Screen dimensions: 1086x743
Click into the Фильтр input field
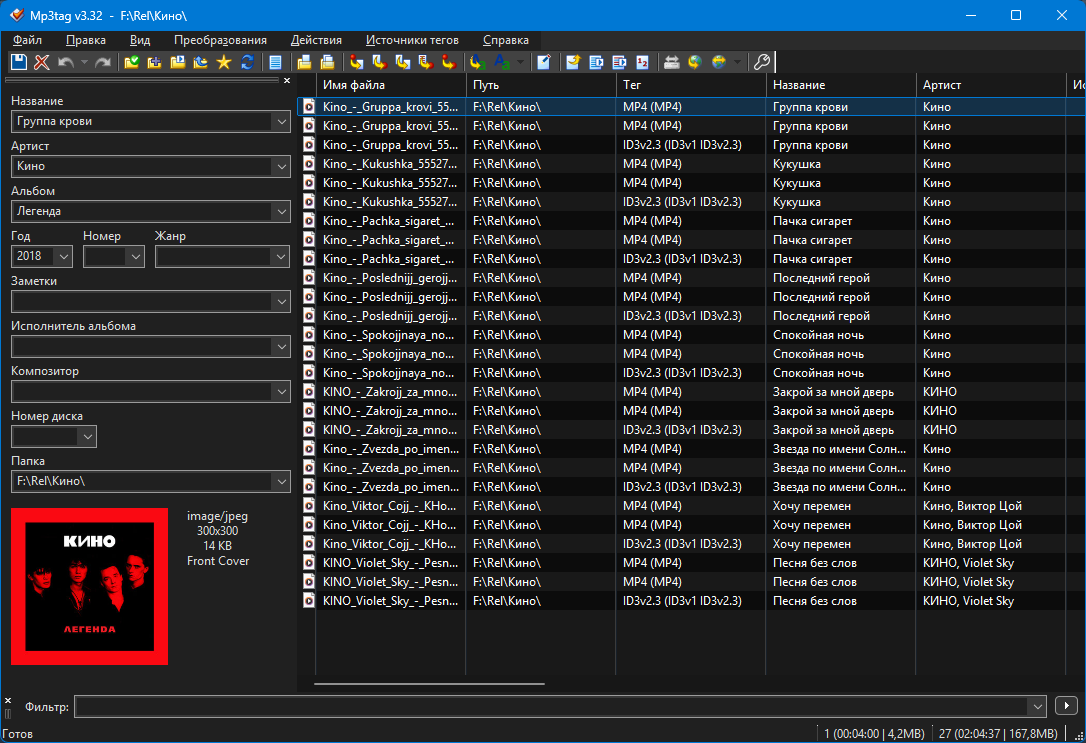tap(550, 707)
